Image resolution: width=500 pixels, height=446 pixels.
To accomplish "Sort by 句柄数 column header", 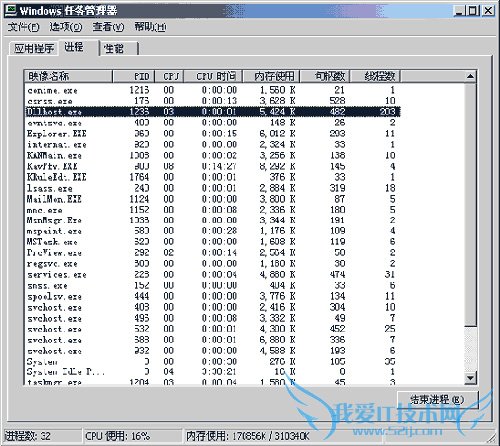I will tap(325, 76).
